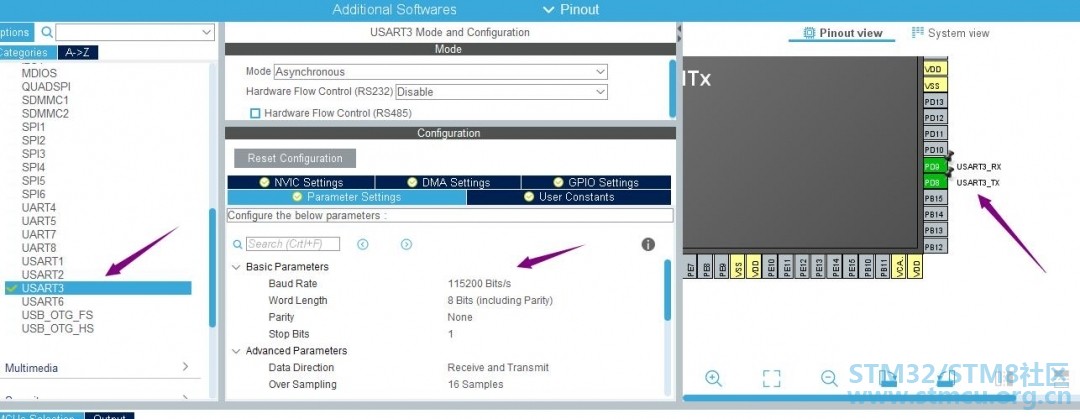Select SPI5 peripheral

pyautogui.click(x=33, y=181)
